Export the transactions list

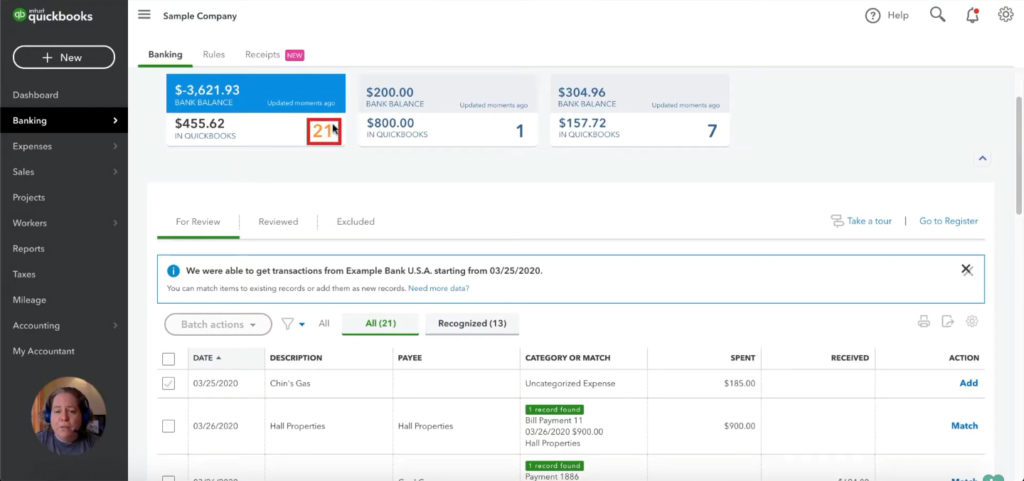tap(948, 321)
